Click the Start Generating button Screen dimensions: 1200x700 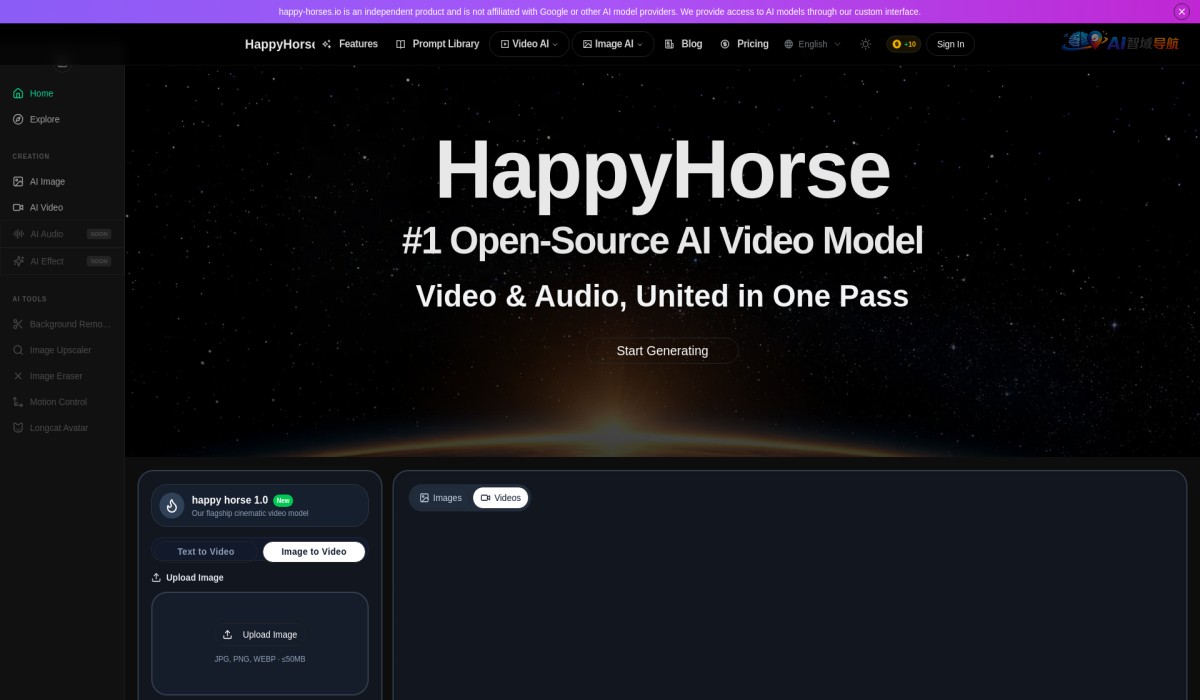click(x=662, y=351)
